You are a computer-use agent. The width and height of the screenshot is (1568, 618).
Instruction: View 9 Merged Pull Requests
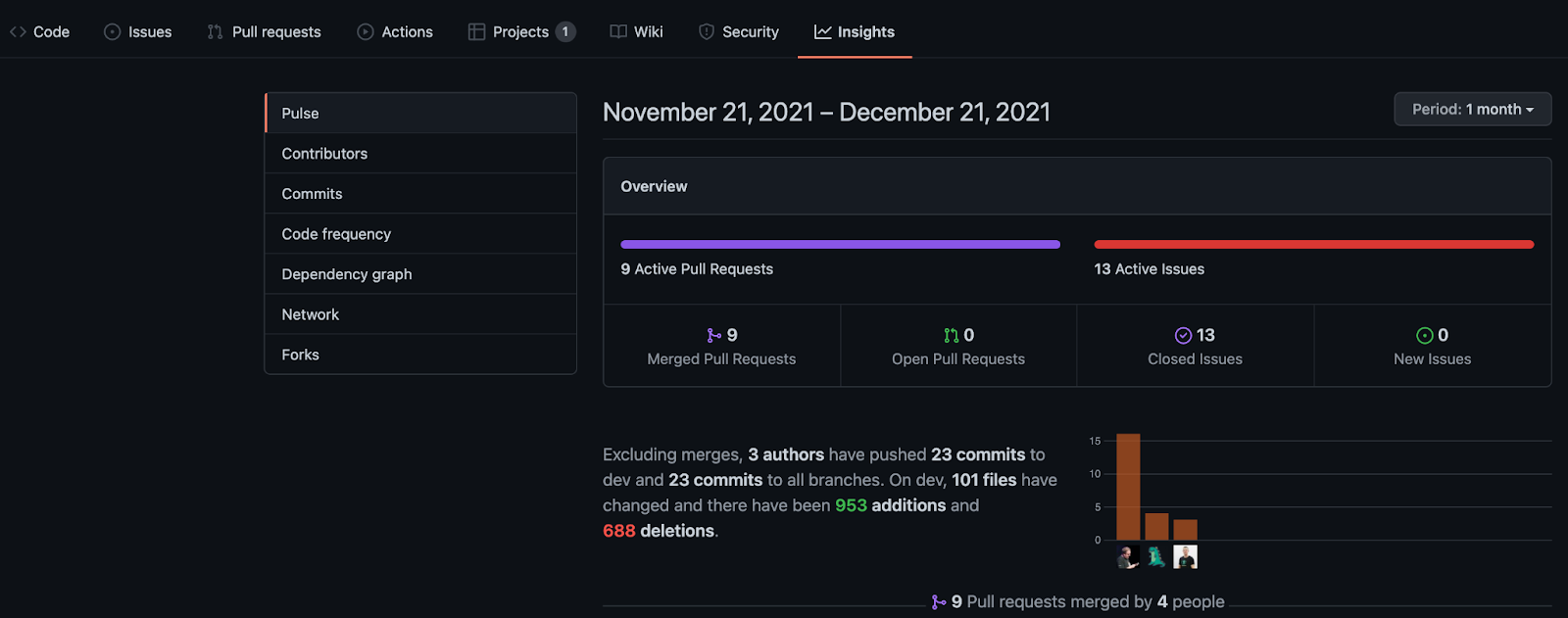pyautogui.click(x=721, y=347)
